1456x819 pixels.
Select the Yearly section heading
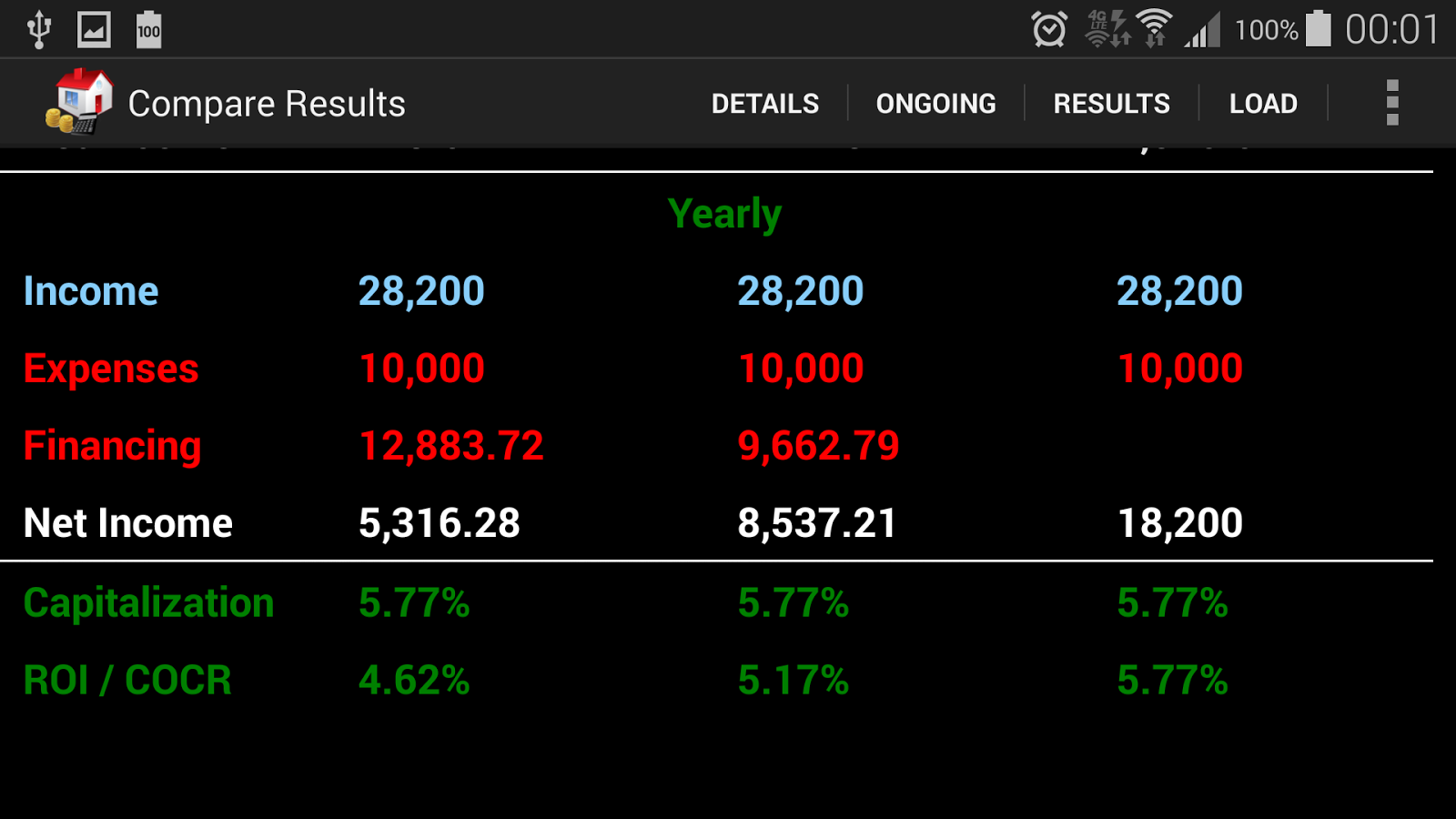[x=724, y=215]
